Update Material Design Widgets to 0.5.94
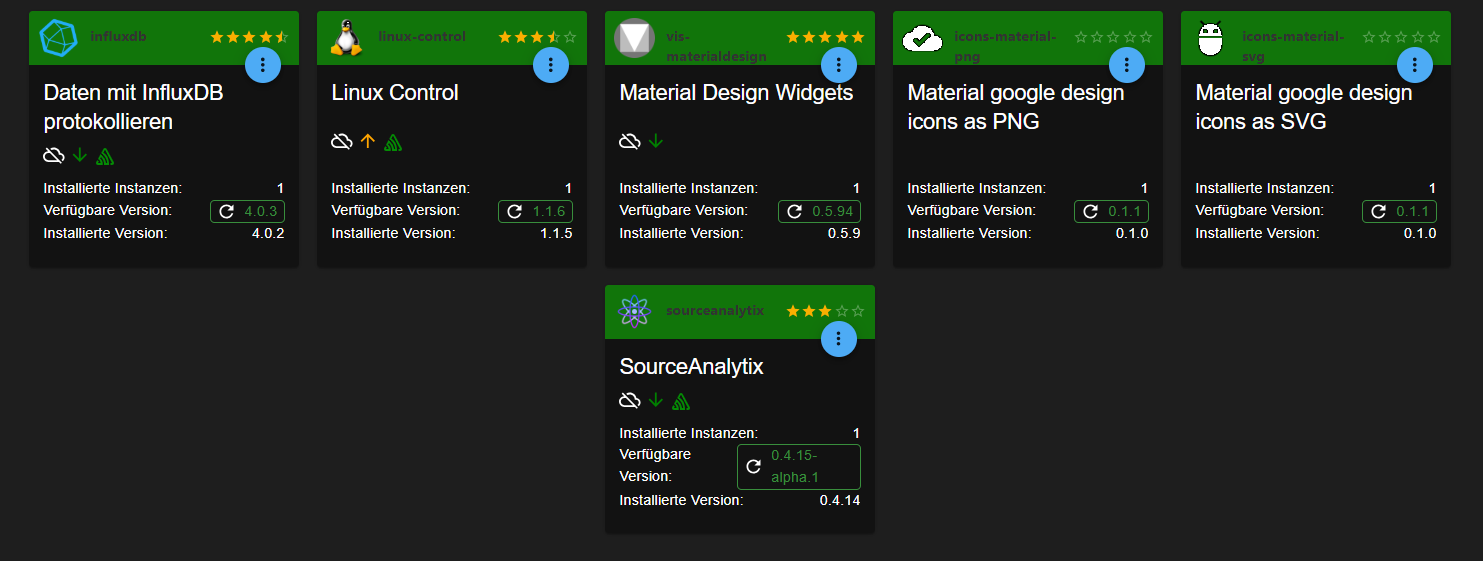Image resolution: width=1483 pixels, height=561 pixels. coord(820,211)
